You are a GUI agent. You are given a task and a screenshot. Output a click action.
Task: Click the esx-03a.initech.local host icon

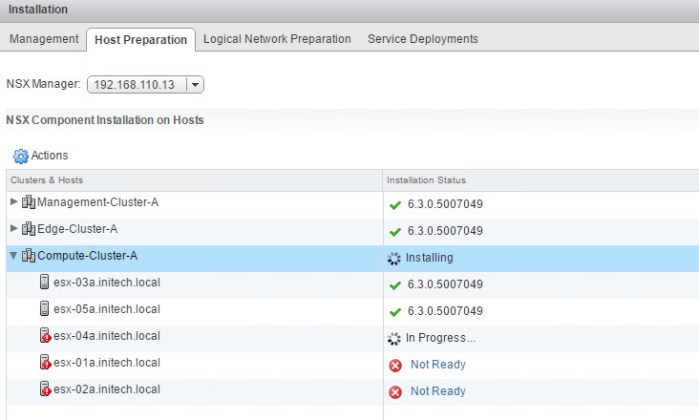[x=44, y=283]
